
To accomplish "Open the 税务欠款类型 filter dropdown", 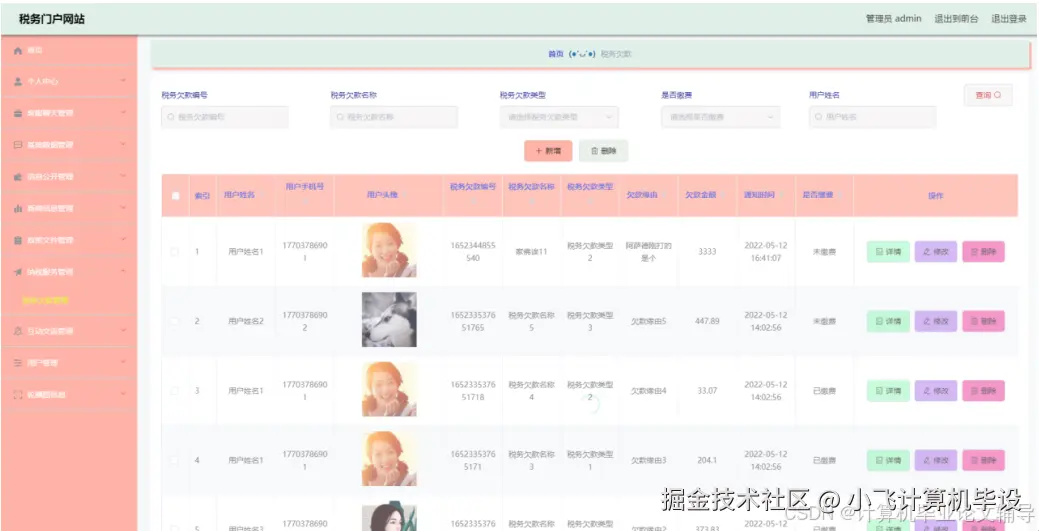I will click(559, 117).
